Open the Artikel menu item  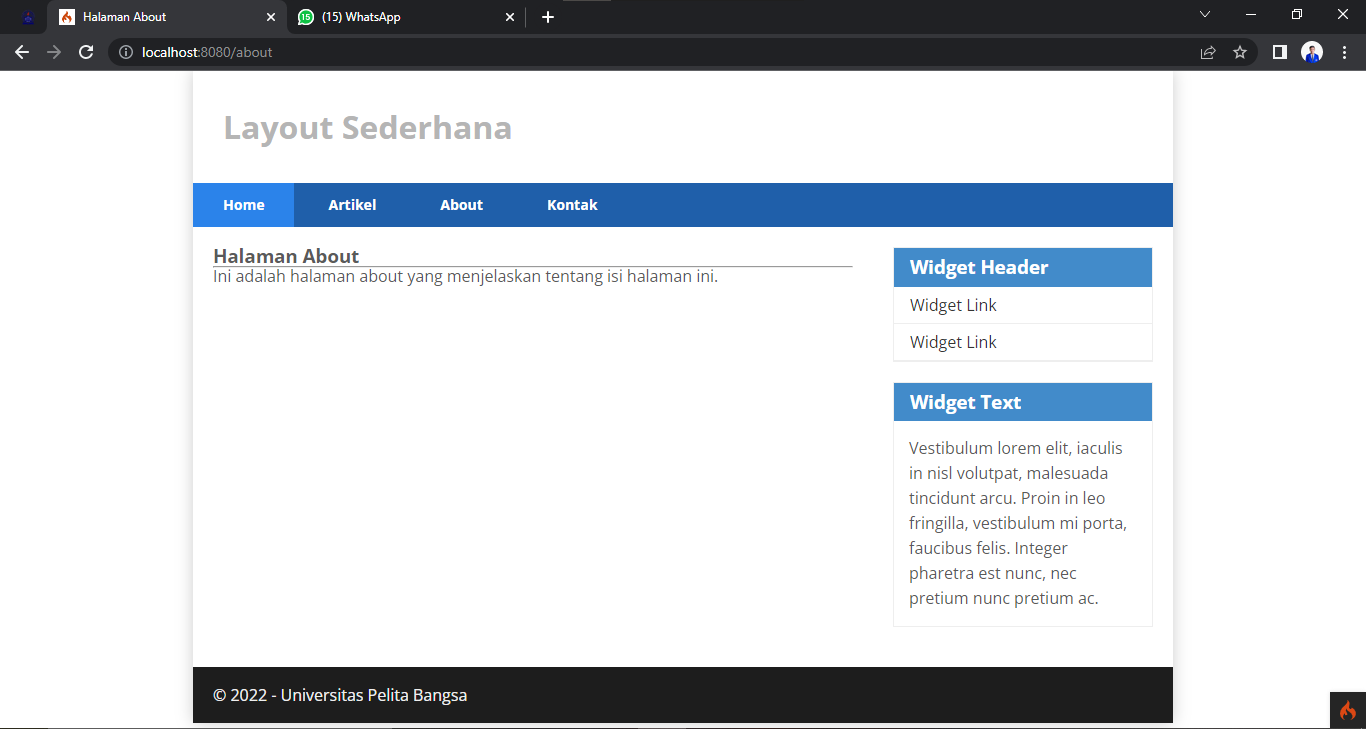pos(352,204)
